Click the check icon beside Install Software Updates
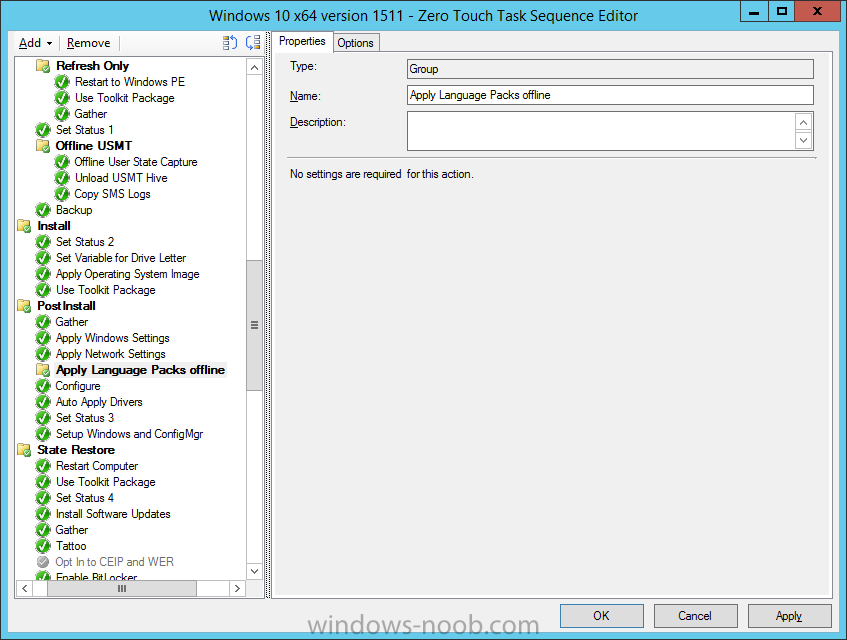847x640 pixels. coord(43,514)
